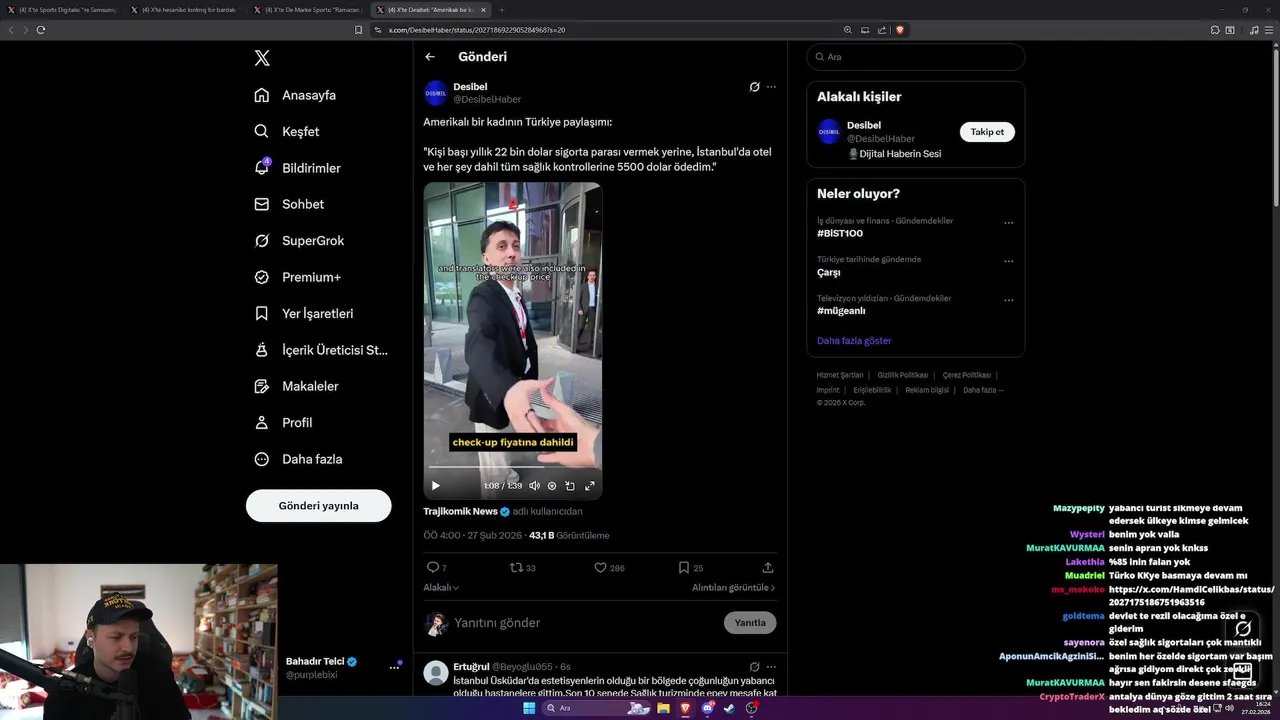1280x720 pixels.
Task: Open a new browser tab
Action: (502, 10)
